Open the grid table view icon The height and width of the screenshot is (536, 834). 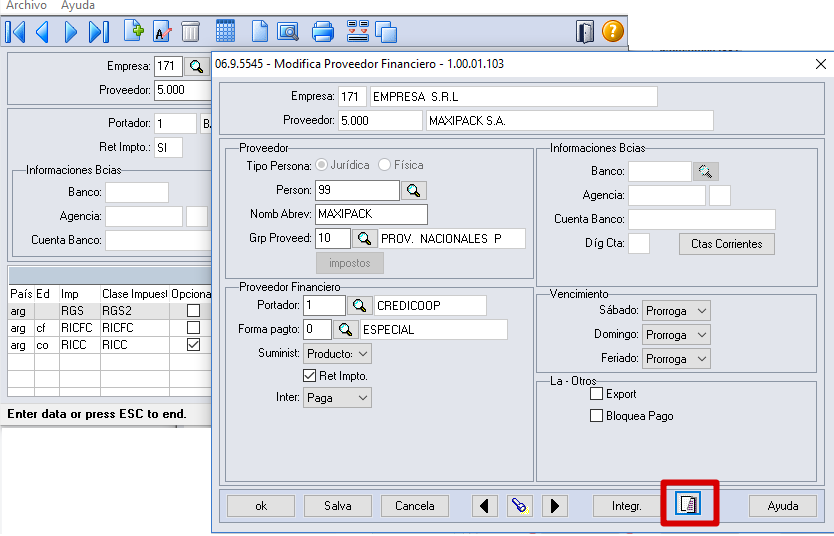(226, 31)
